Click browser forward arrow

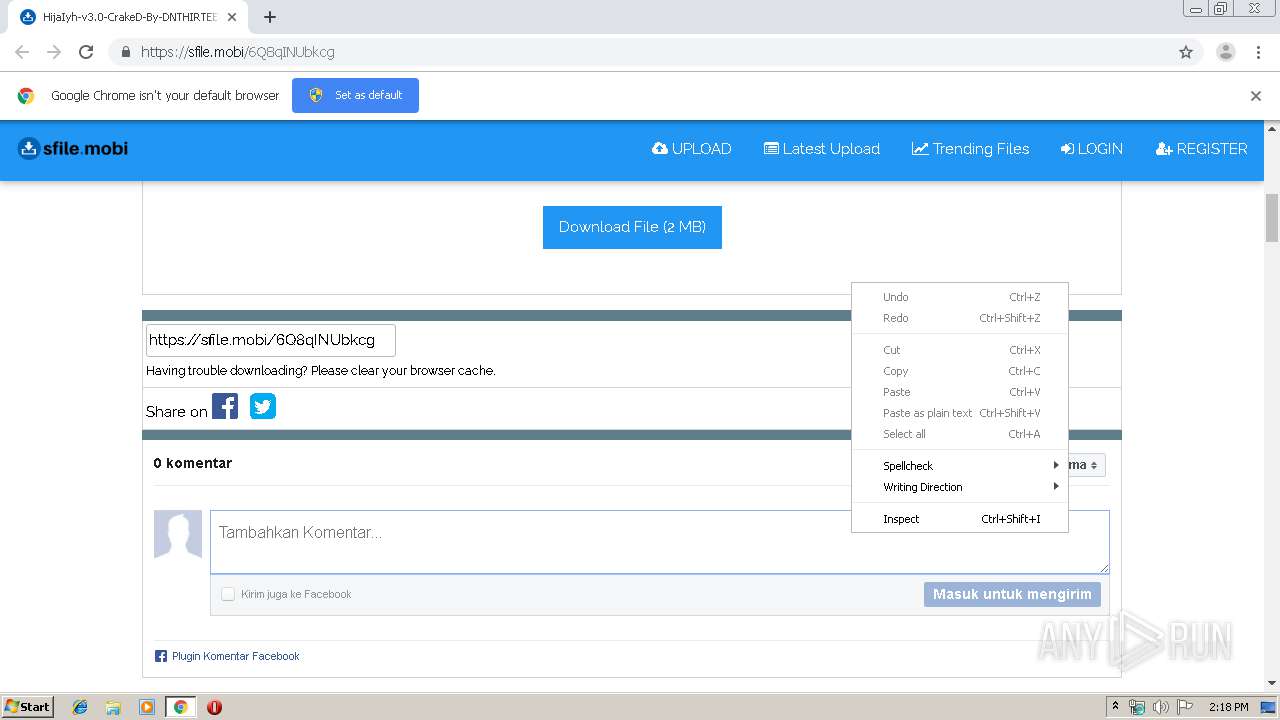tap(54, 52)
